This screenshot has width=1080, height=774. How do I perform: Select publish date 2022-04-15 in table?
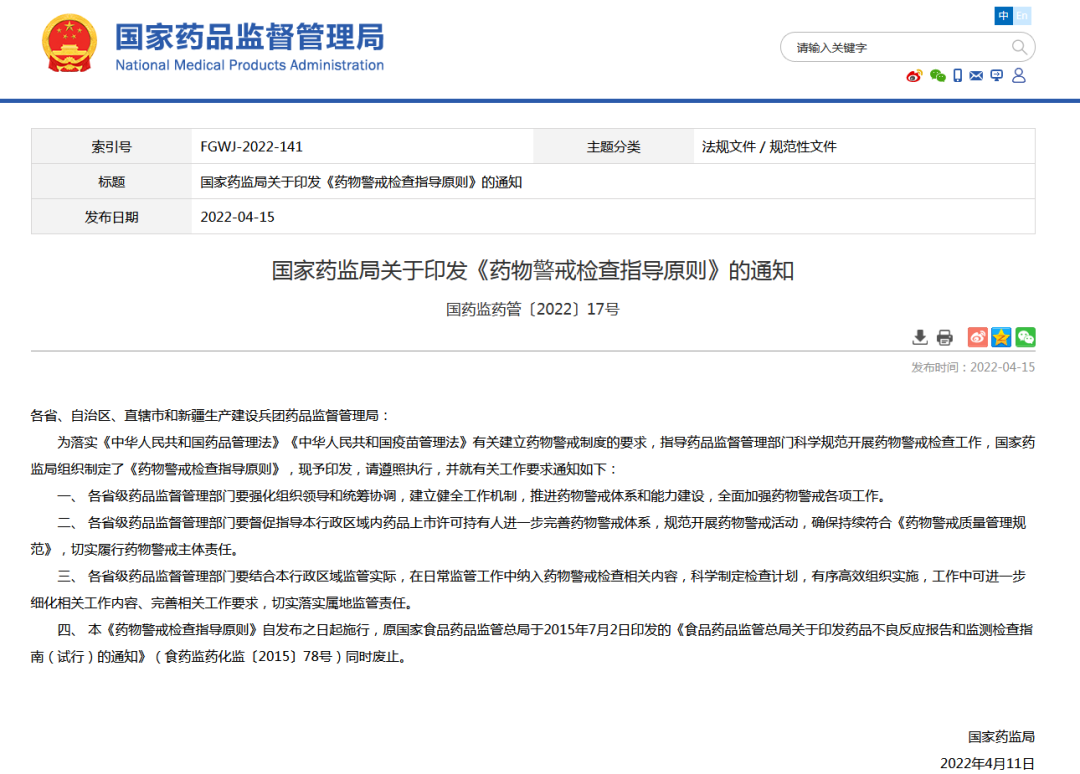tap(237, 217)
